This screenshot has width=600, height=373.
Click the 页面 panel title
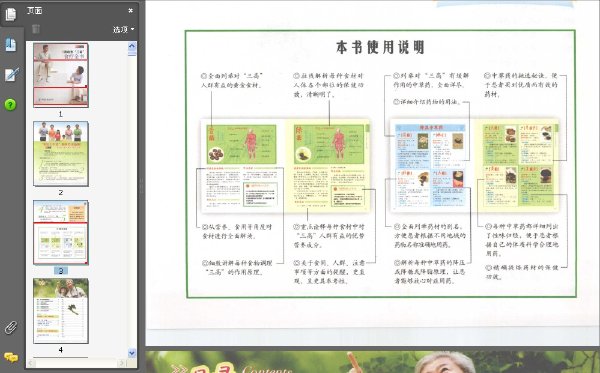[34, 11]
